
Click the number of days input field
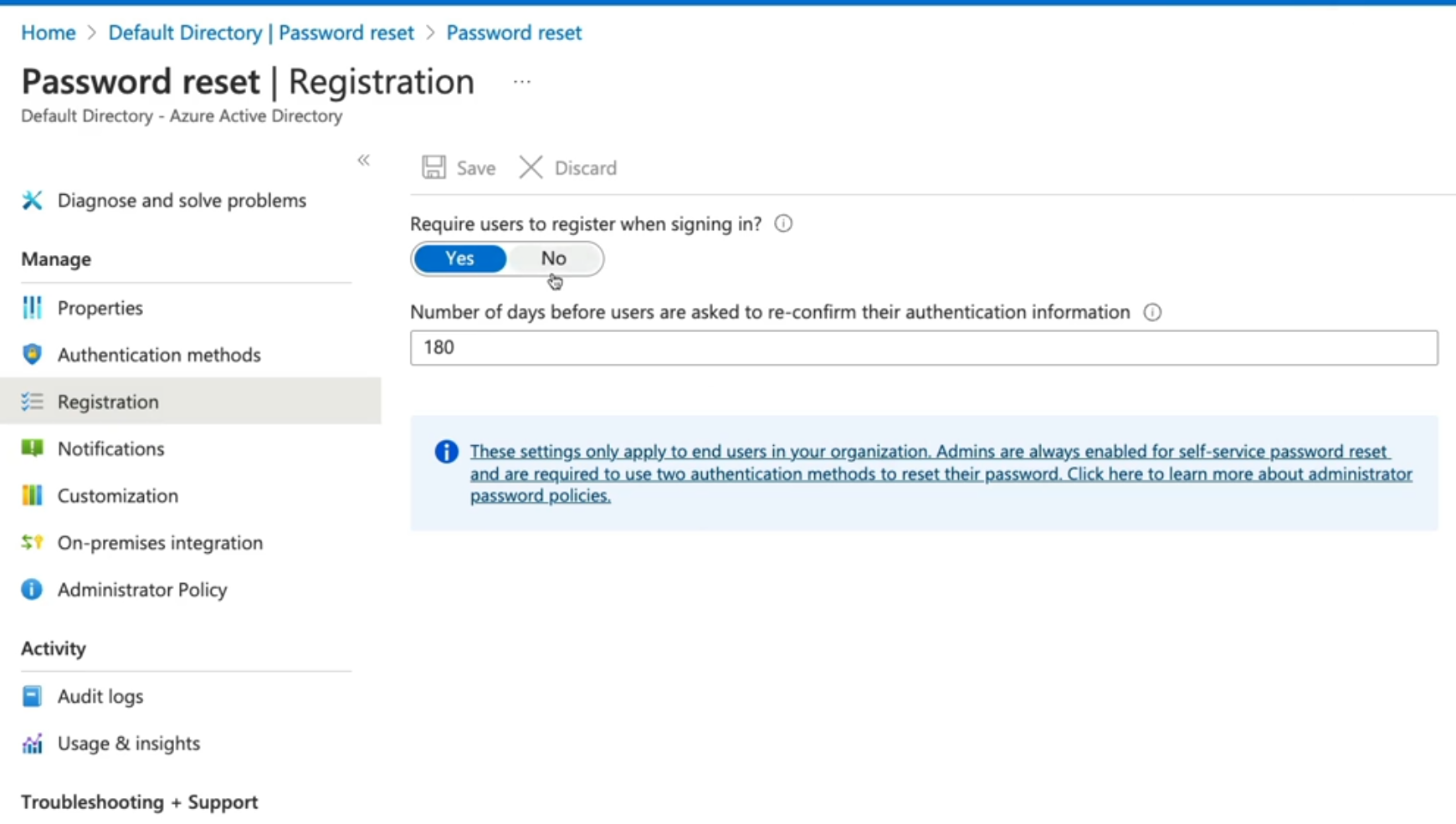coord(923,347)
